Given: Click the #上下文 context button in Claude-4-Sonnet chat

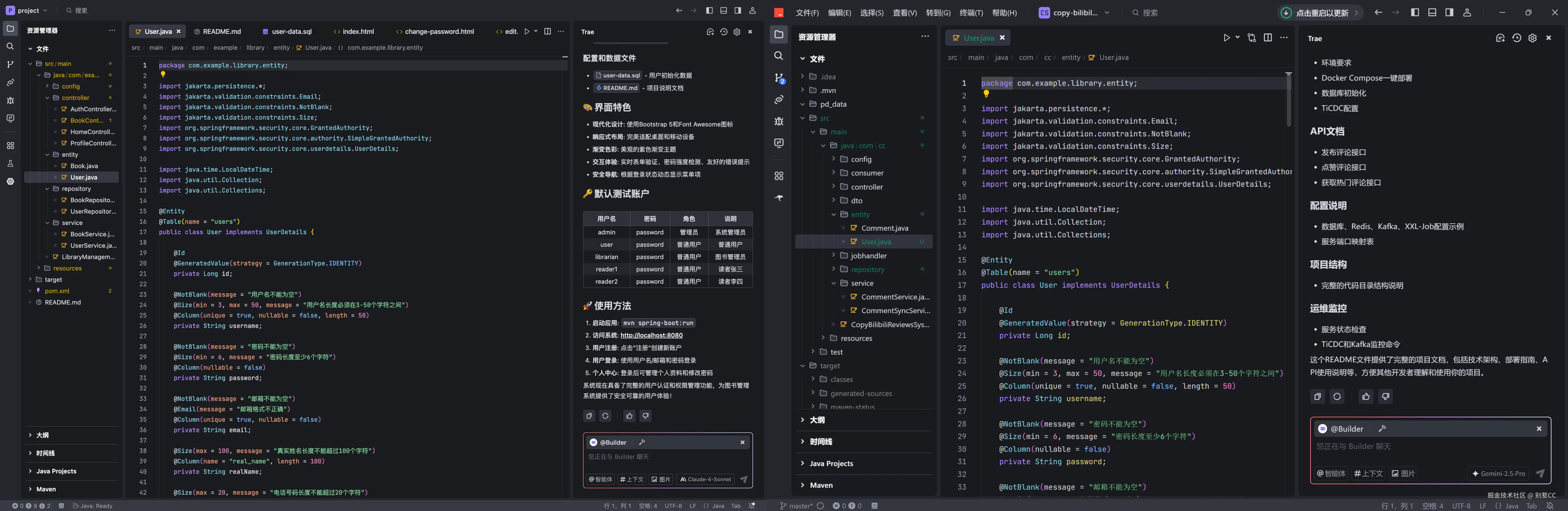Looking at the screenshot, I should pyautogui.click(x=632, y=479).
